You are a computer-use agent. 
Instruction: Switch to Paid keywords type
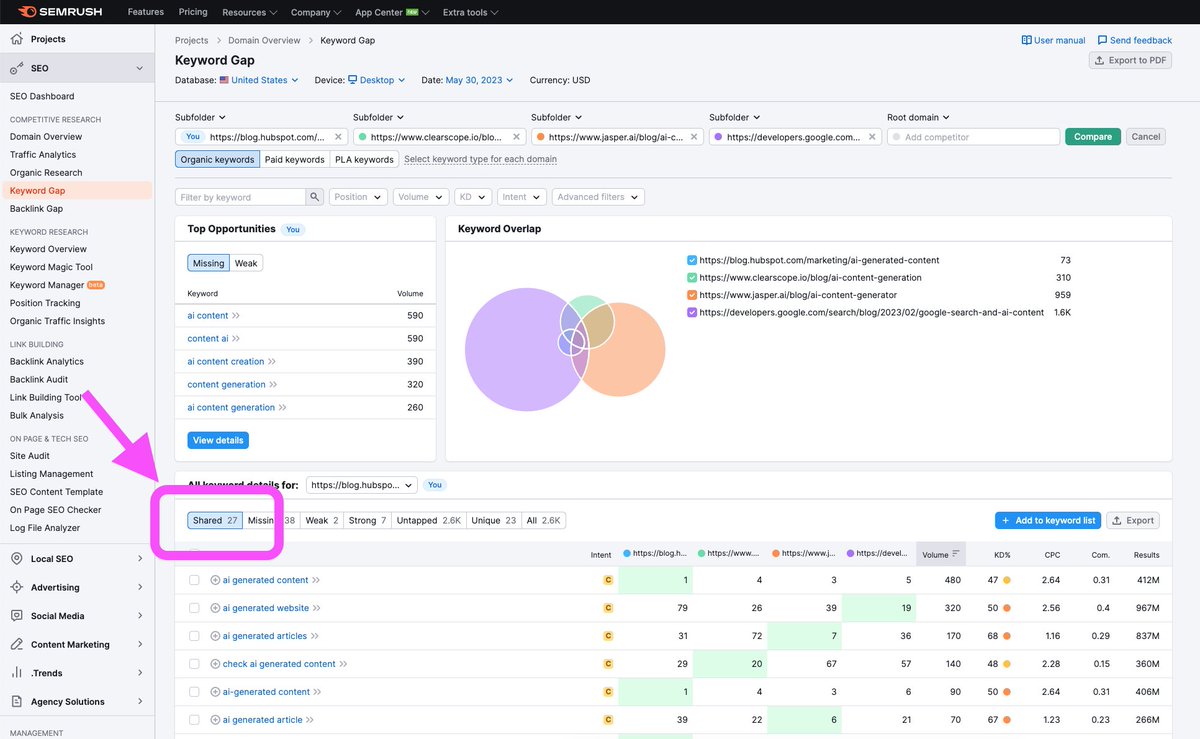tap(294, 159)
